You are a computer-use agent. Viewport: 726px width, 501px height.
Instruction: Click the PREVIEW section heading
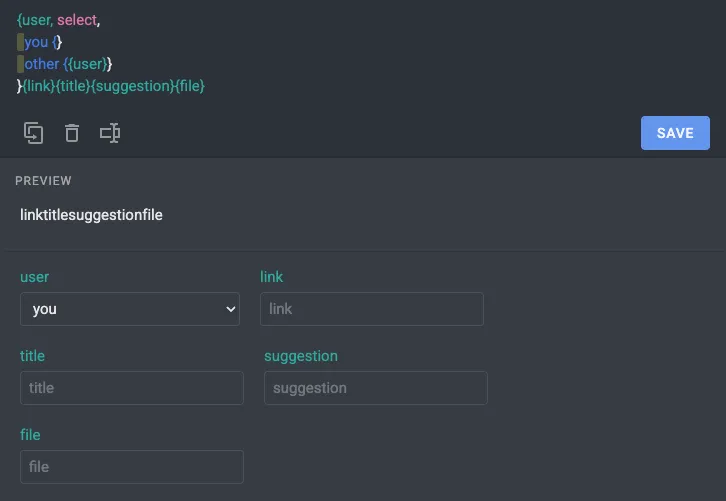tap(43, 181)
